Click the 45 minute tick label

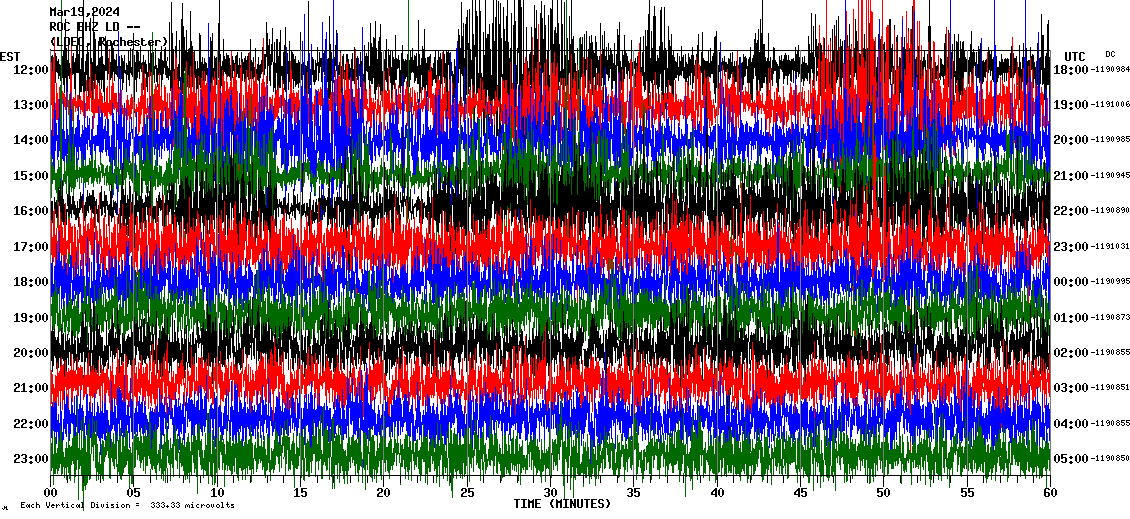coord(800,493)
